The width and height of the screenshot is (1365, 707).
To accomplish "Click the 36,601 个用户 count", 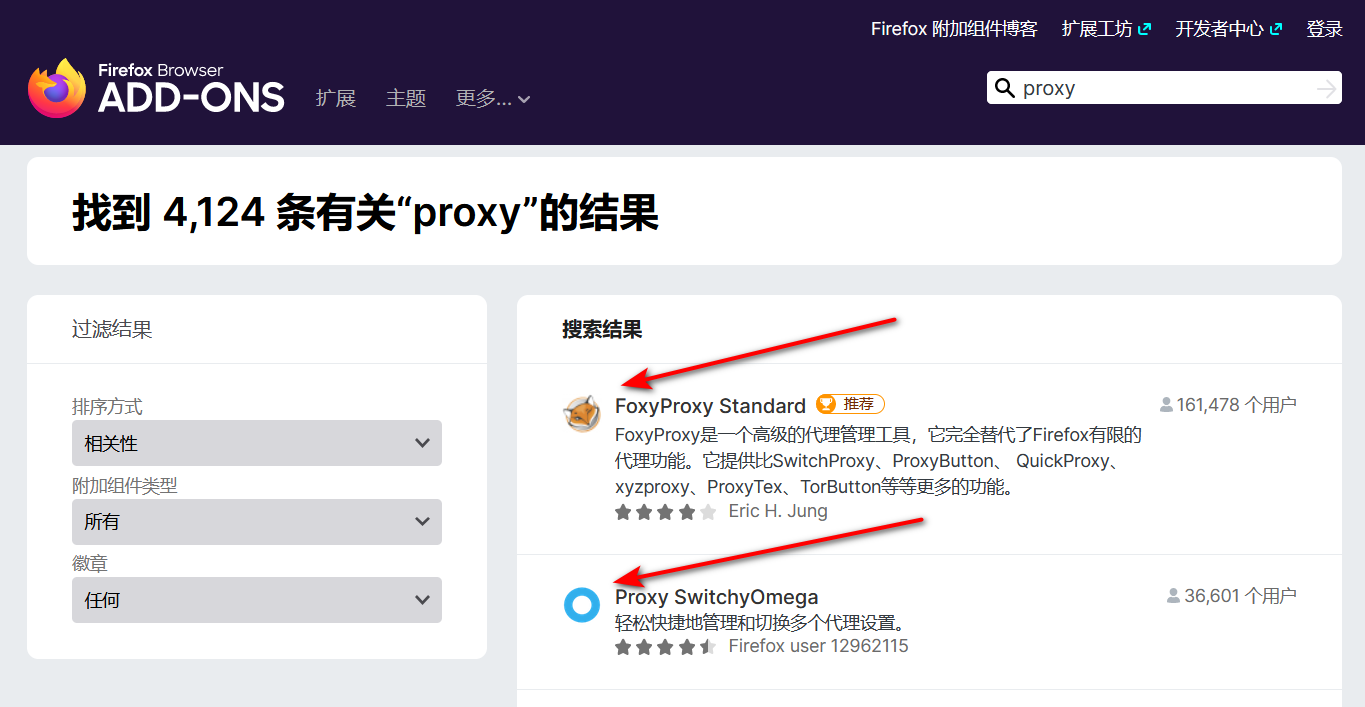I will click(1240, 596).
